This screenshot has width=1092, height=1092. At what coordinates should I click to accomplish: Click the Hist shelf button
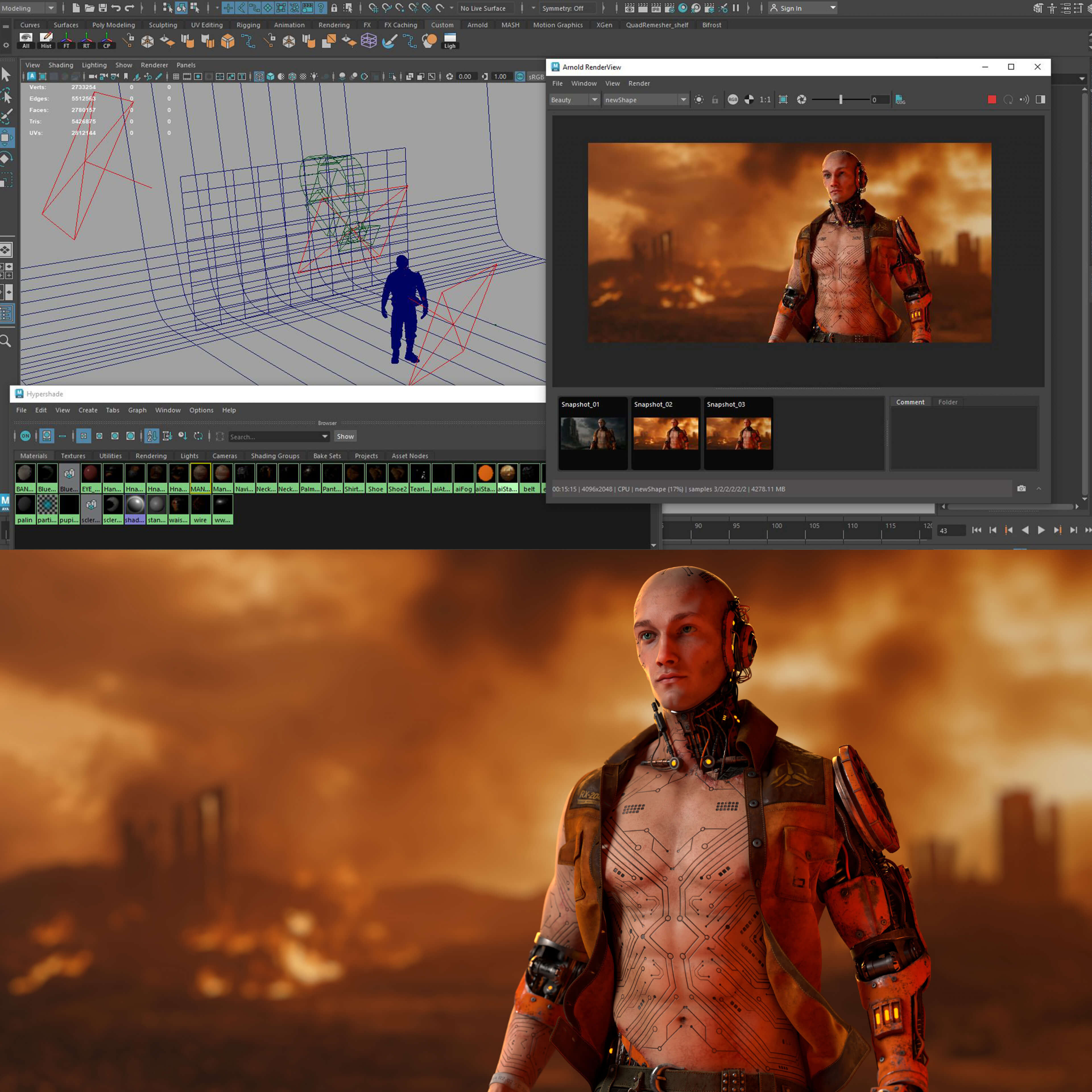pos(46,40)
